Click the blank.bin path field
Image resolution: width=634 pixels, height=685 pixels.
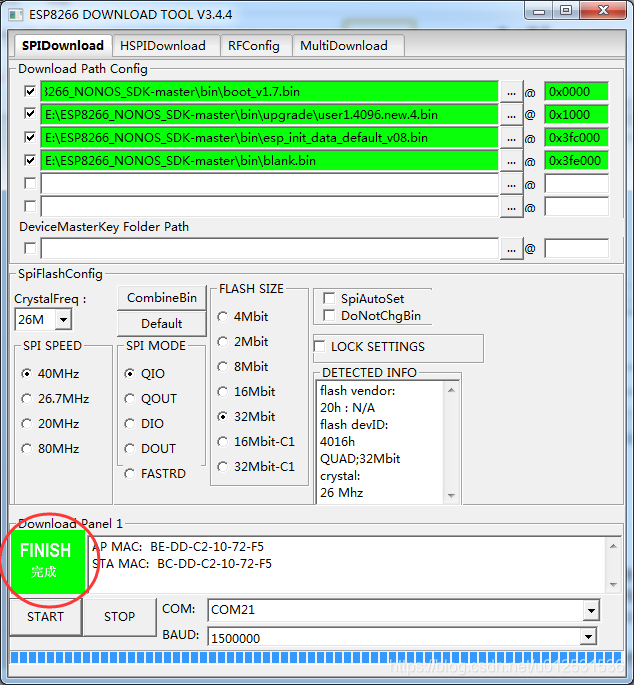coord(270,161)
